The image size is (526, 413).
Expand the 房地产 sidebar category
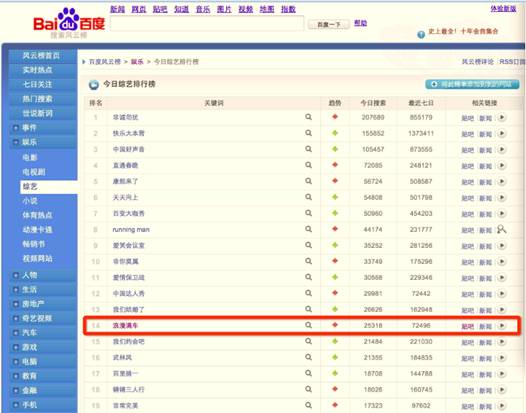[15, 304]
